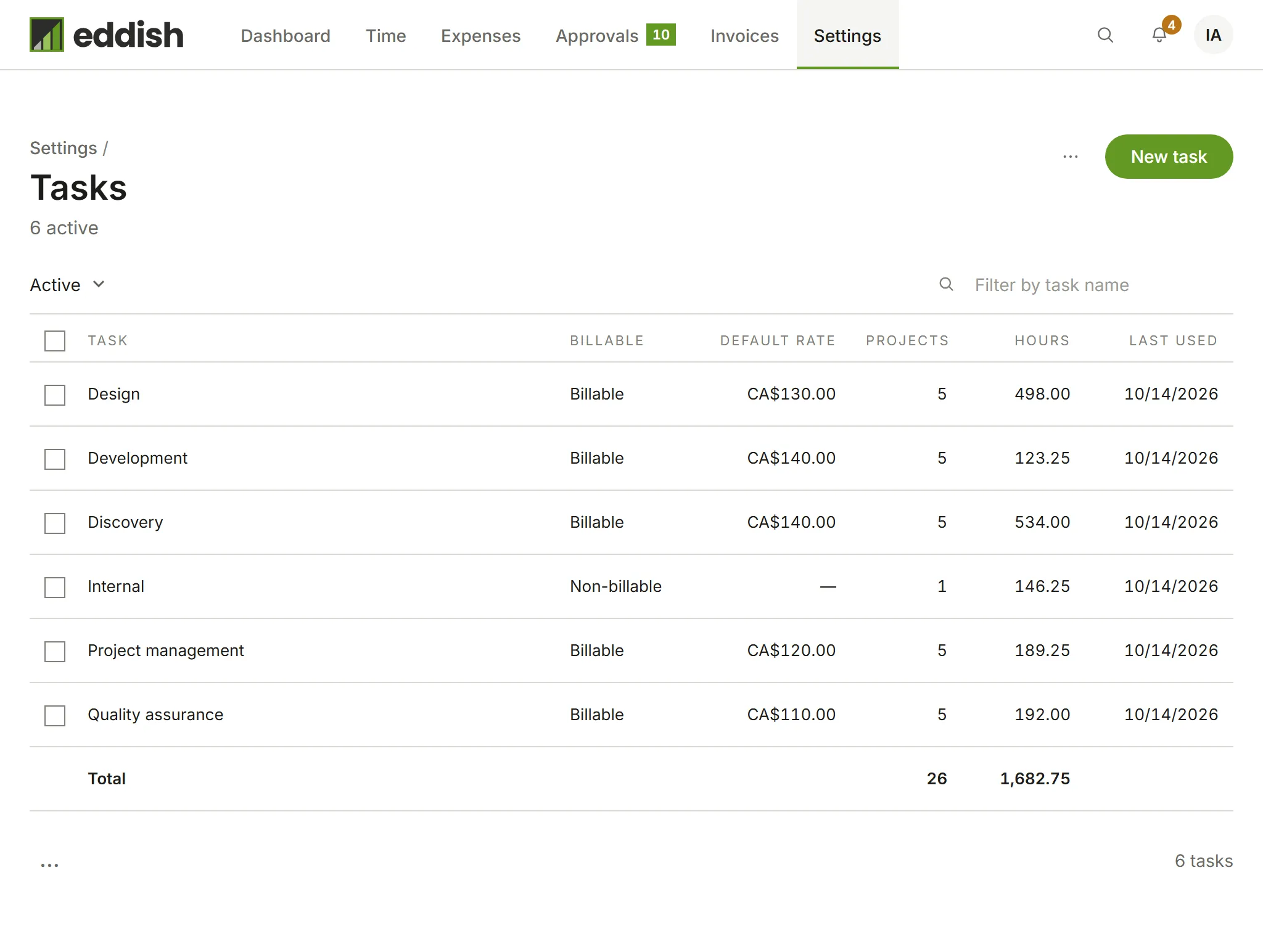Click the 534.00 hours for Discovery
This screenshot has width=1263, height=952.
coord(1042,522)
